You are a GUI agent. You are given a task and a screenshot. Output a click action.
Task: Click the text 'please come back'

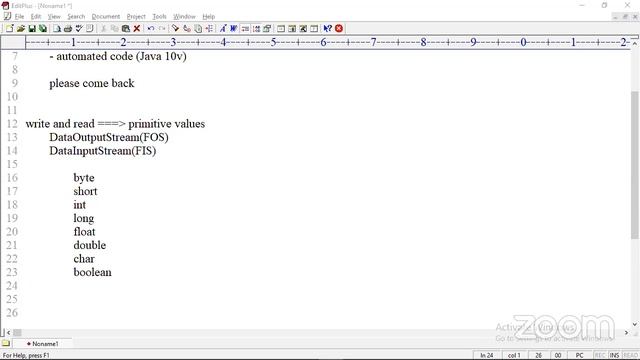tap(91, 83)
